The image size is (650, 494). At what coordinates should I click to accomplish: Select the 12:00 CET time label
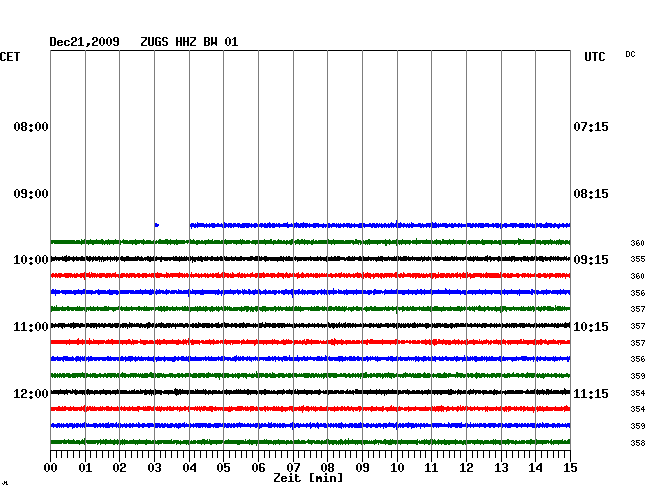pos(31,394)
